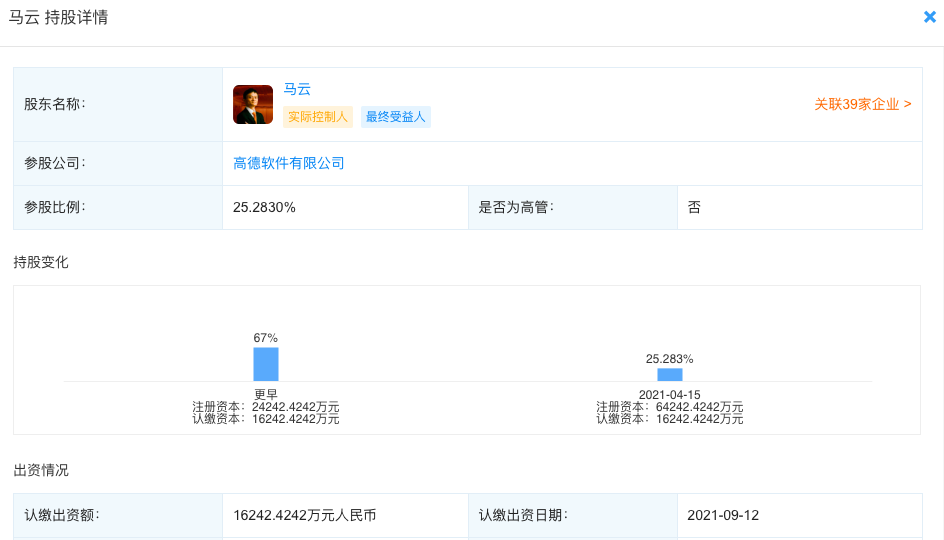
Task: Select 认缴资本 under the 更早 bar
Action: 266,419
